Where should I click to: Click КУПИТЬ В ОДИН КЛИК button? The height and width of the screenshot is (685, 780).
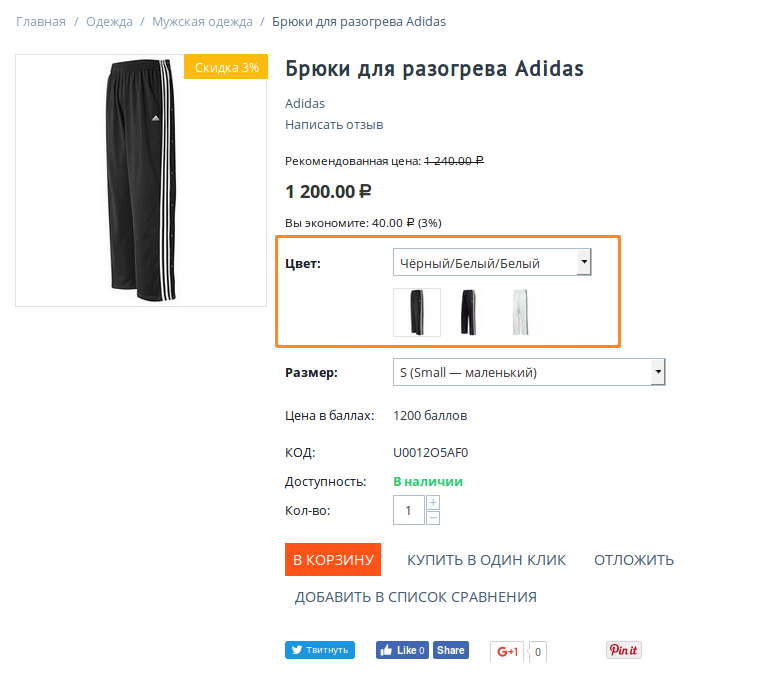click(486, 560)
